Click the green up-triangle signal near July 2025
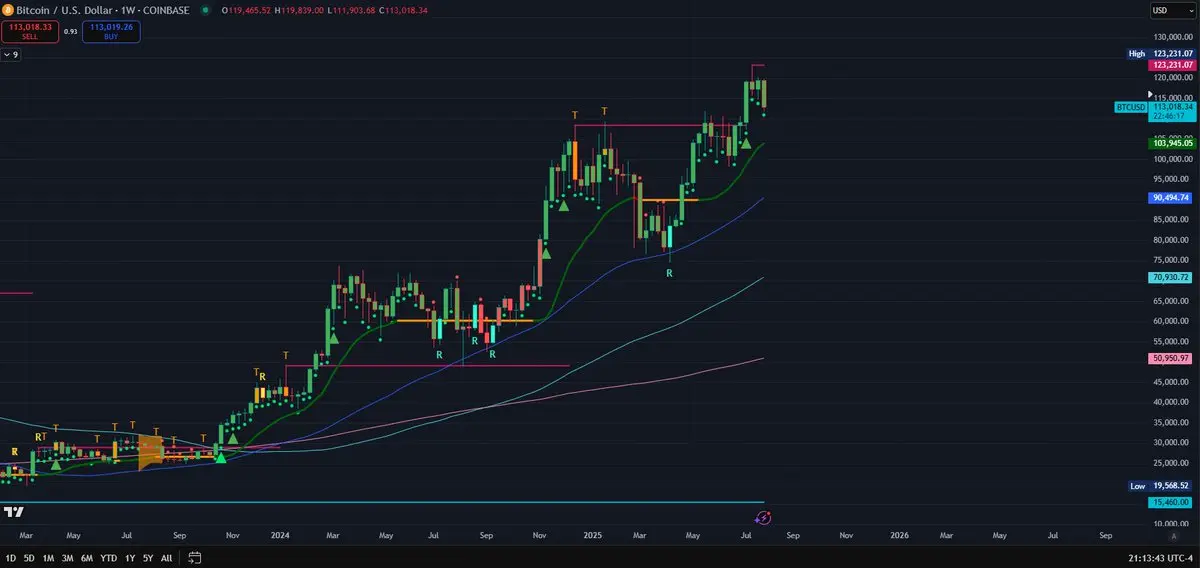The height and width of the screenshot is (568, 1200). coord(746,144)
